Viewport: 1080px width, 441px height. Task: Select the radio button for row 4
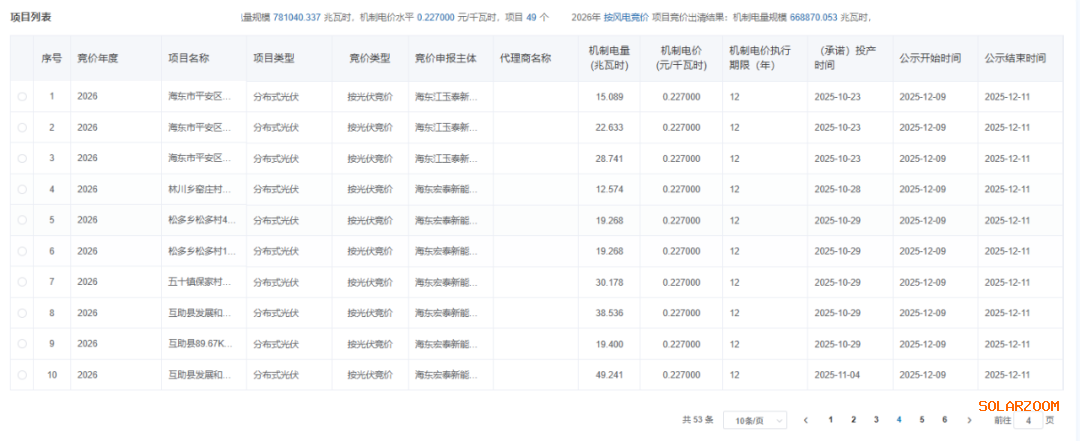tap(22, 189)
